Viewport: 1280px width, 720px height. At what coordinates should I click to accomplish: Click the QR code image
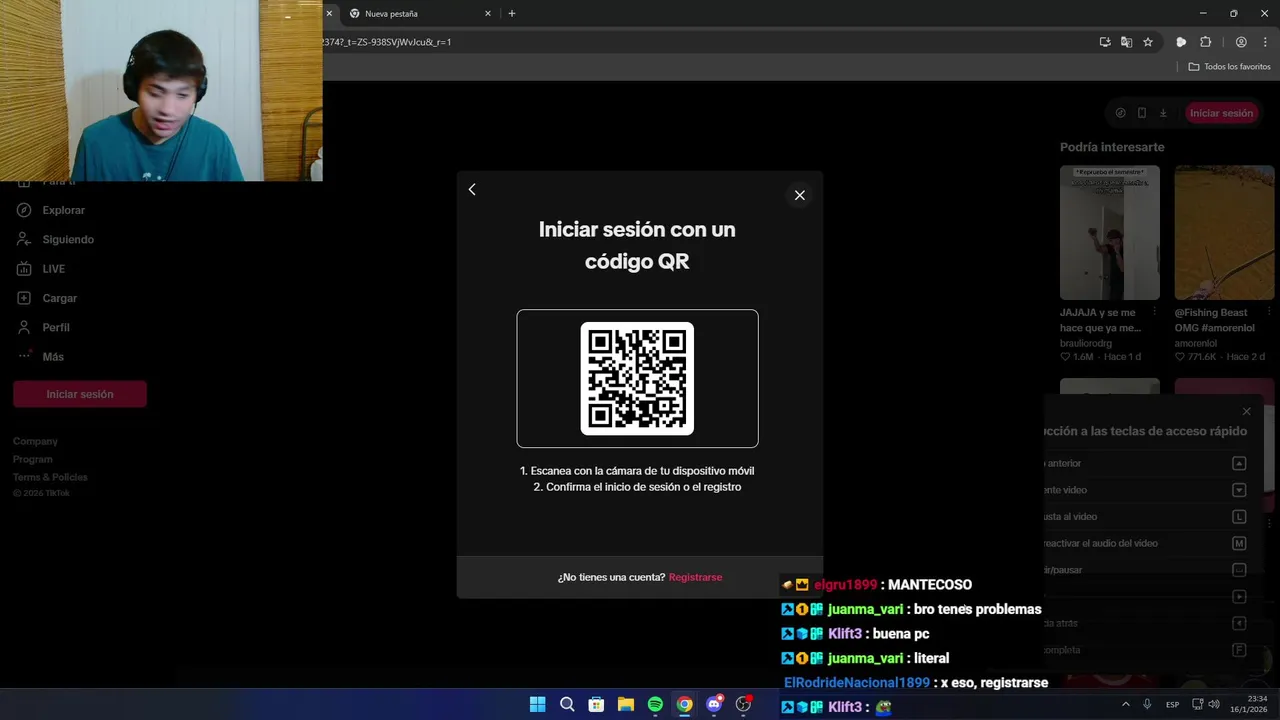tap(637, 378)
